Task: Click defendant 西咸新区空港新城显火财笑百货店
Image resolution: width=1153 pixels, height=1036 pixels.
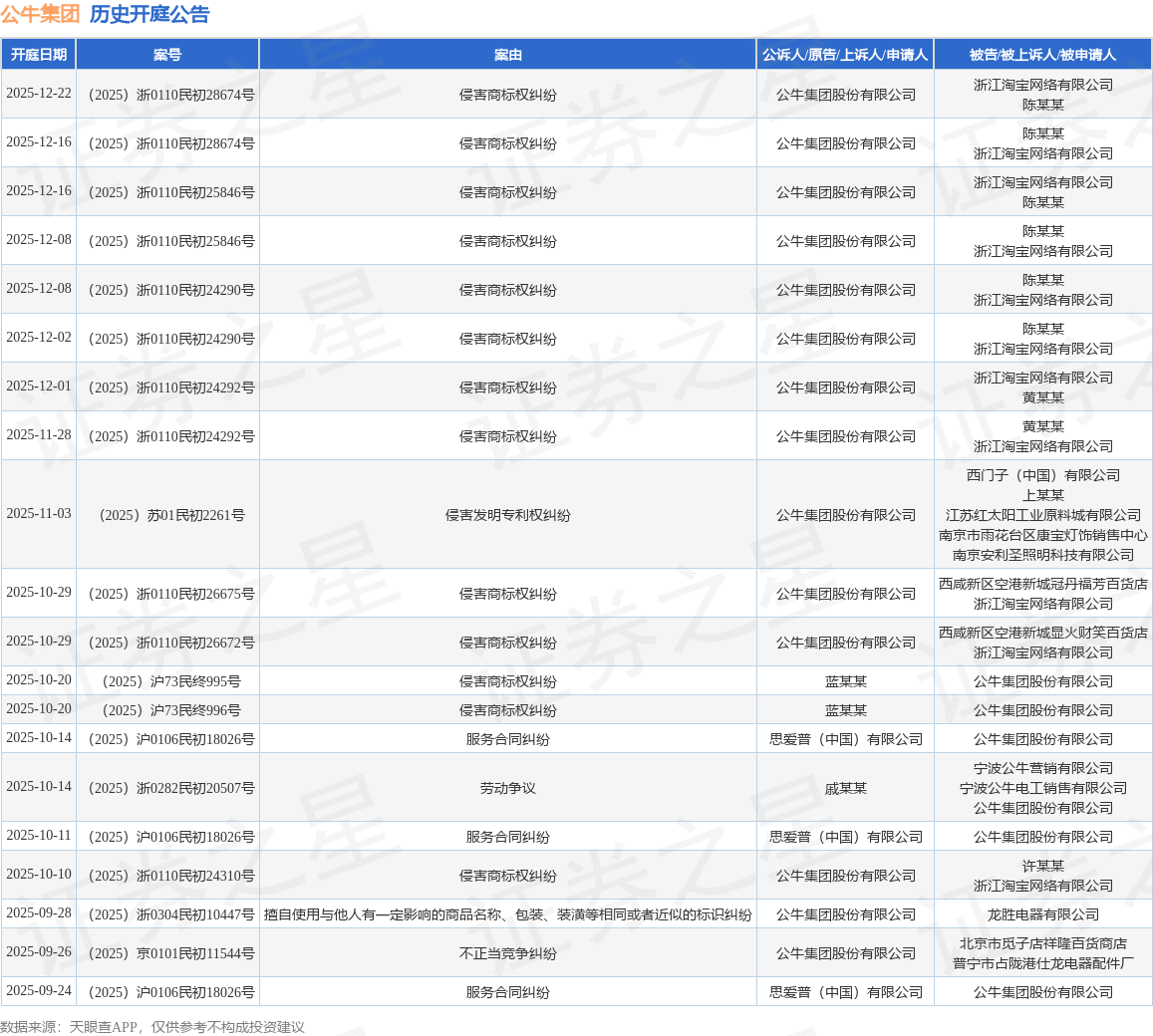Action: pos(1042,633)
